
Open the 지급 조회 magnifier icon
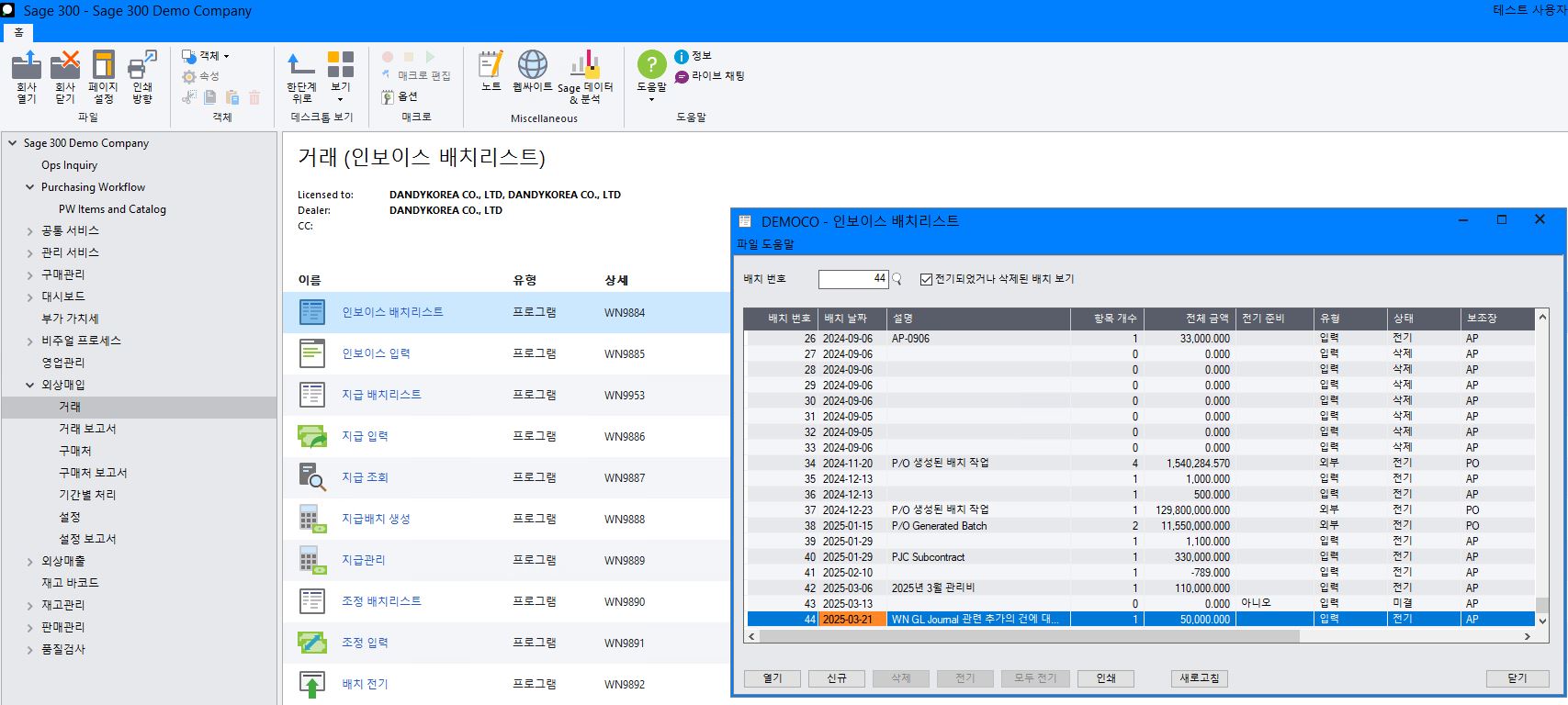click(x=312, y=477)
